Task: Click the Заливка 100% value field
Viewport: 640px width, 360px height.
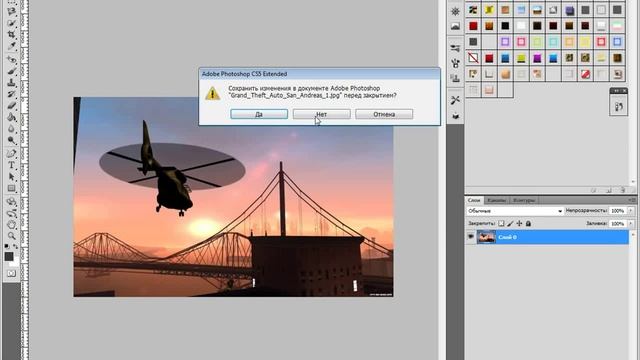Action: point(618,224)
